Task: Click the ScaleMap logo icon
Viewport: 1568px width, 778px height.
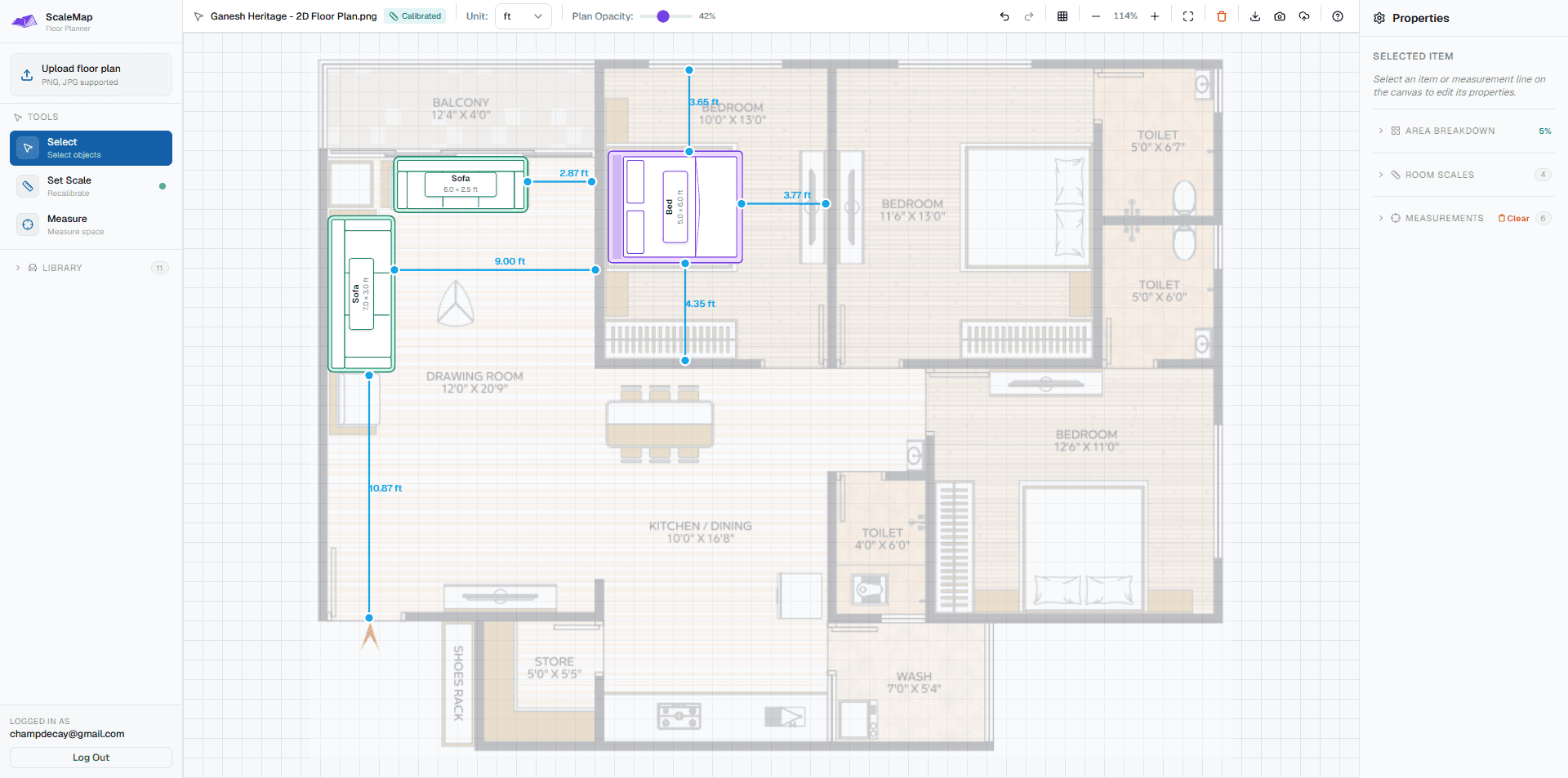Action: pyautogui.click(x=24, y=21)
